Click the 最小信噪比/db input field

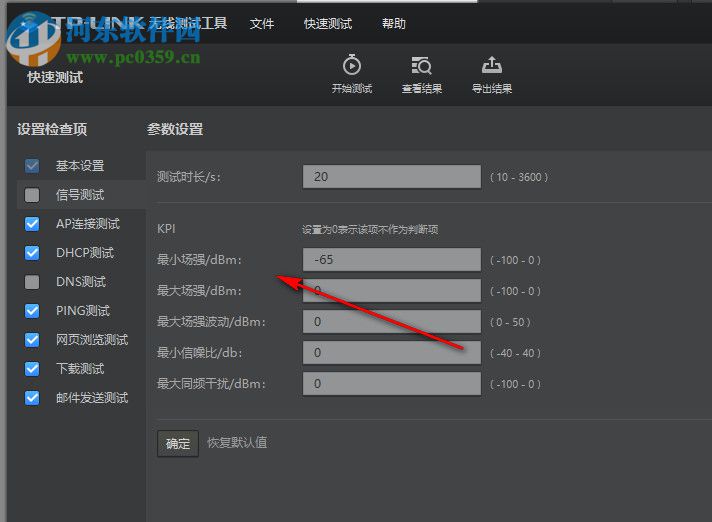click(x=391, y=353)
